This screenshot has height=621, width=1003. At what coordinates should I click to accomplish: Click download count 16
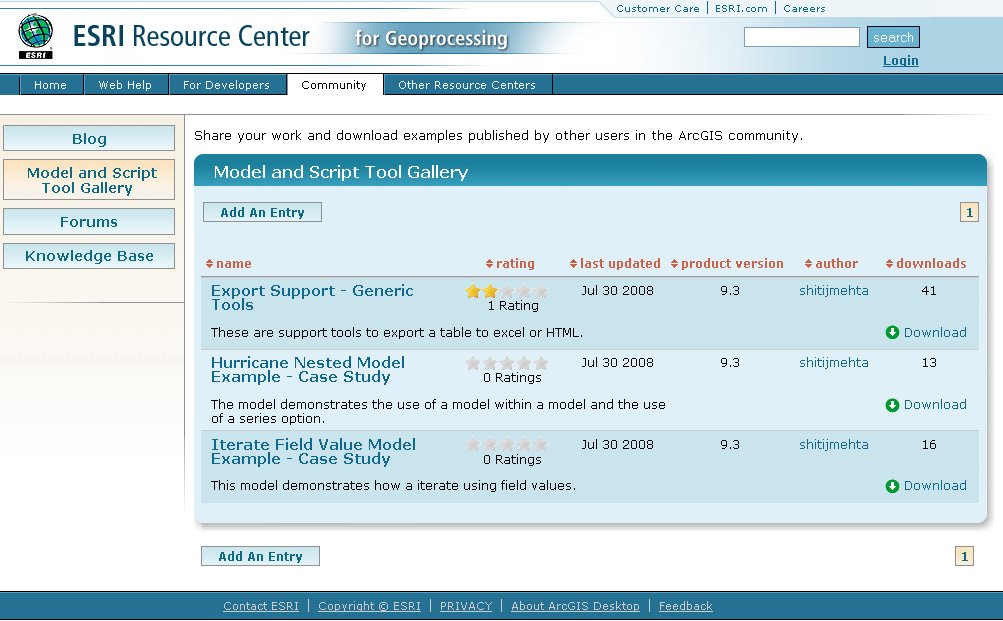click(929, 444)
